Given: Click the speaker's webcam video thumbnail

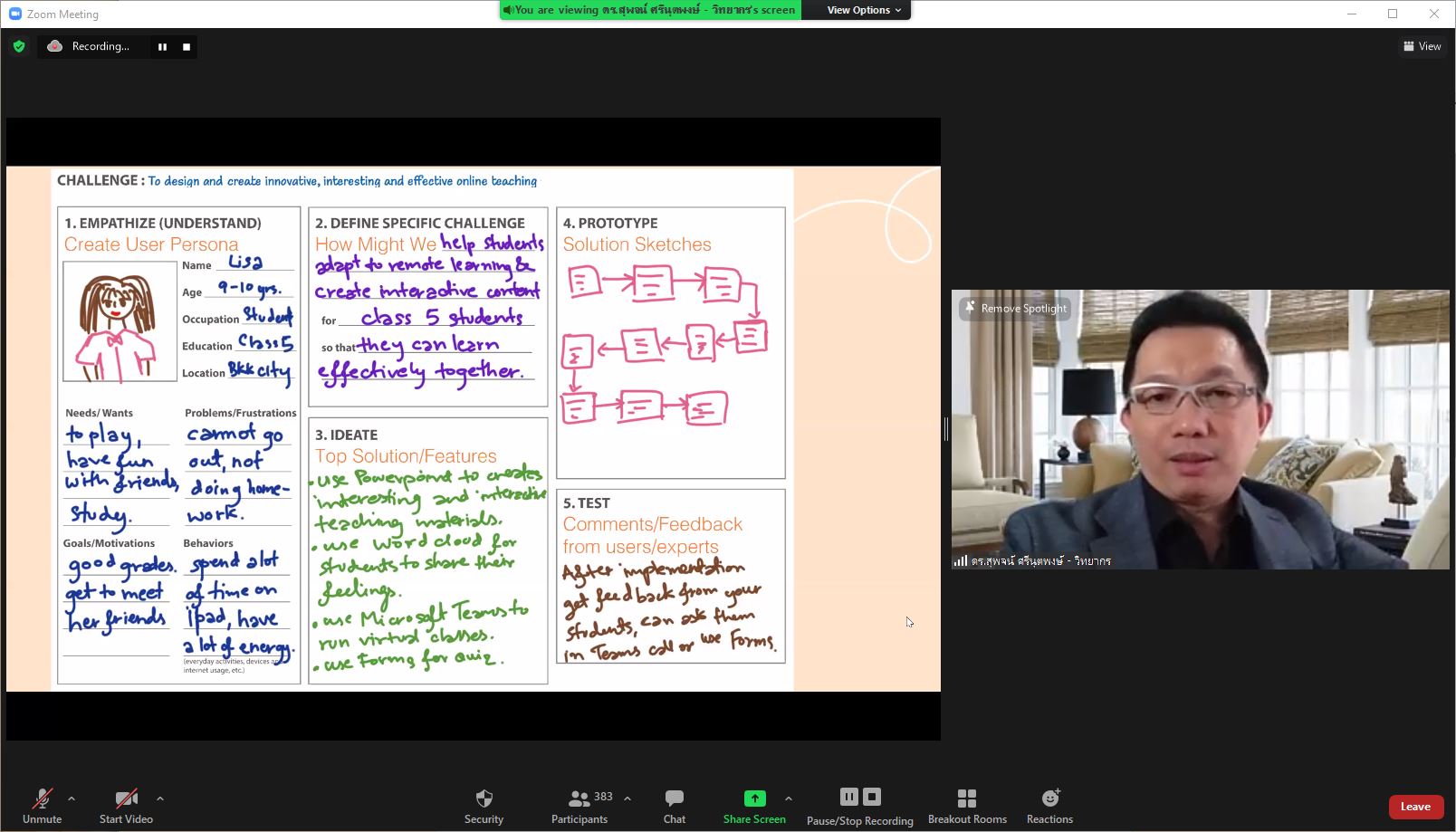Looking at the screenshot, I should coord(1200,429).
